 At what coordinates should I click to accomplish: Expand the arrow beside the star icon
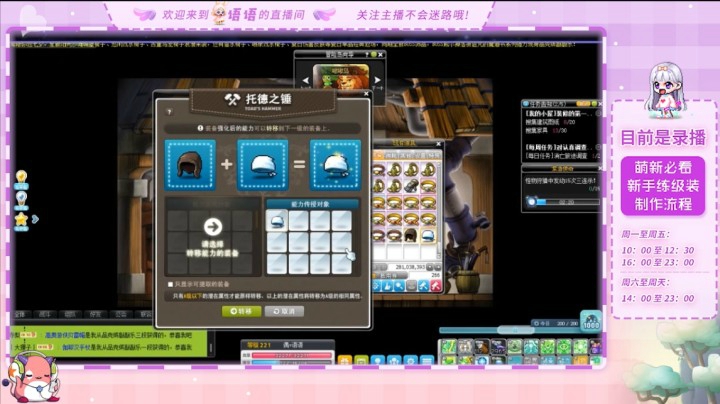tap(35, 219)
